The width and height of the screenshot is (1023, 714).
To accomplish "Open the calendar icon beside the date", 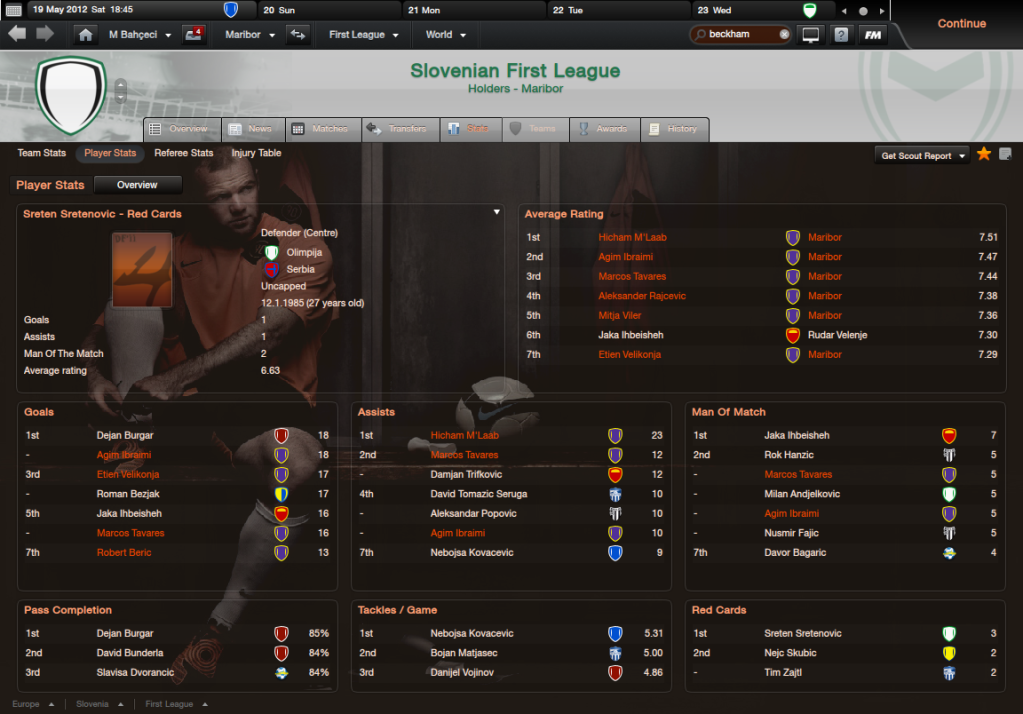I will coord(14,10).
